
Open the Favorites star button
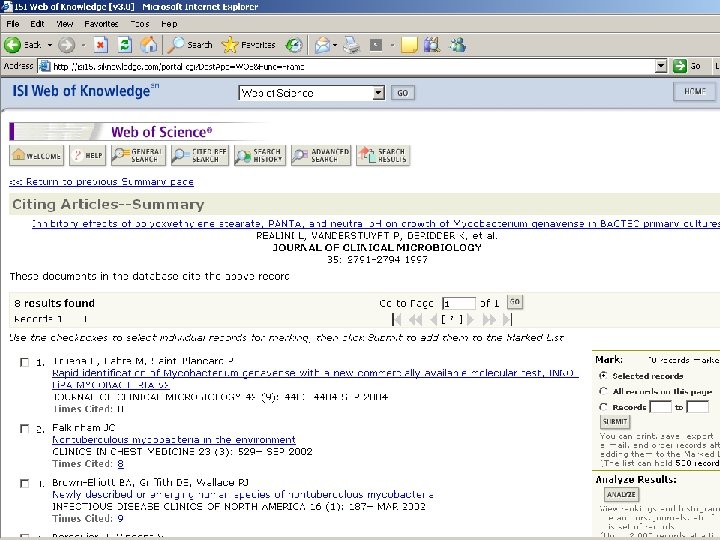pyautogui.click(x=248, y=45)
